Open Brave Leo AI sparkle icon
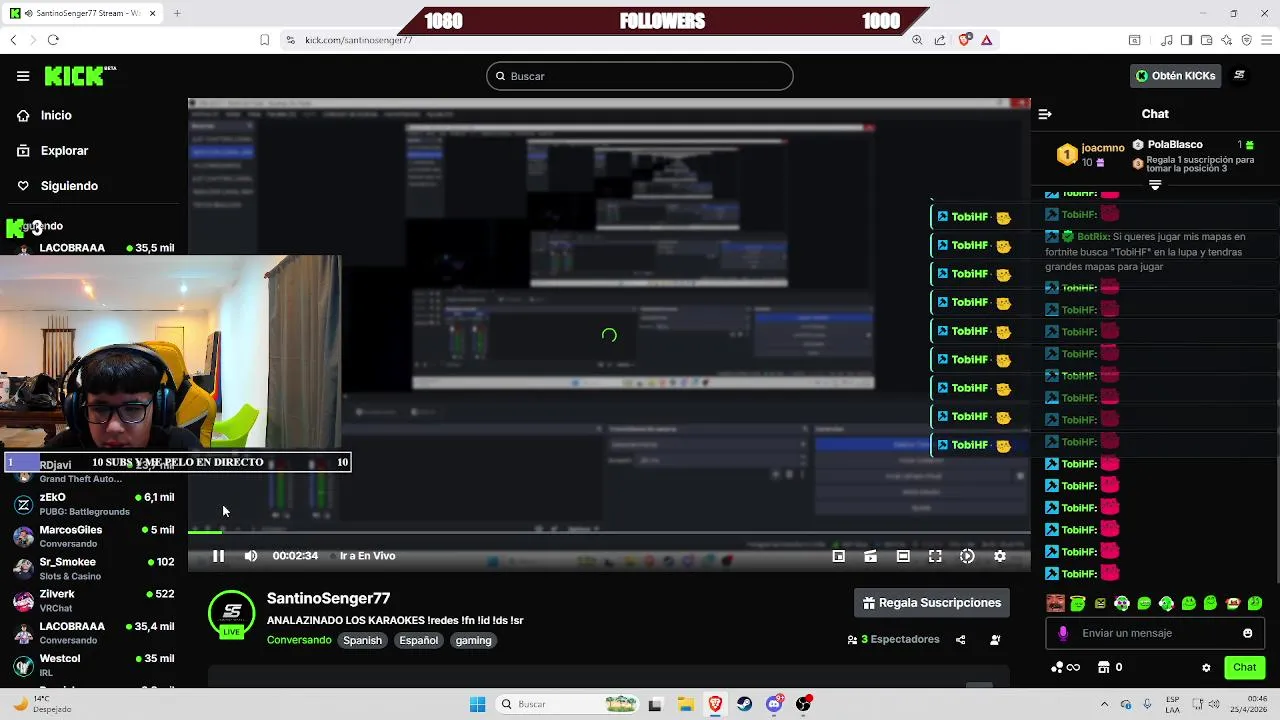The height and width of the screenshot is (720, 1280). click(1226, 40)
